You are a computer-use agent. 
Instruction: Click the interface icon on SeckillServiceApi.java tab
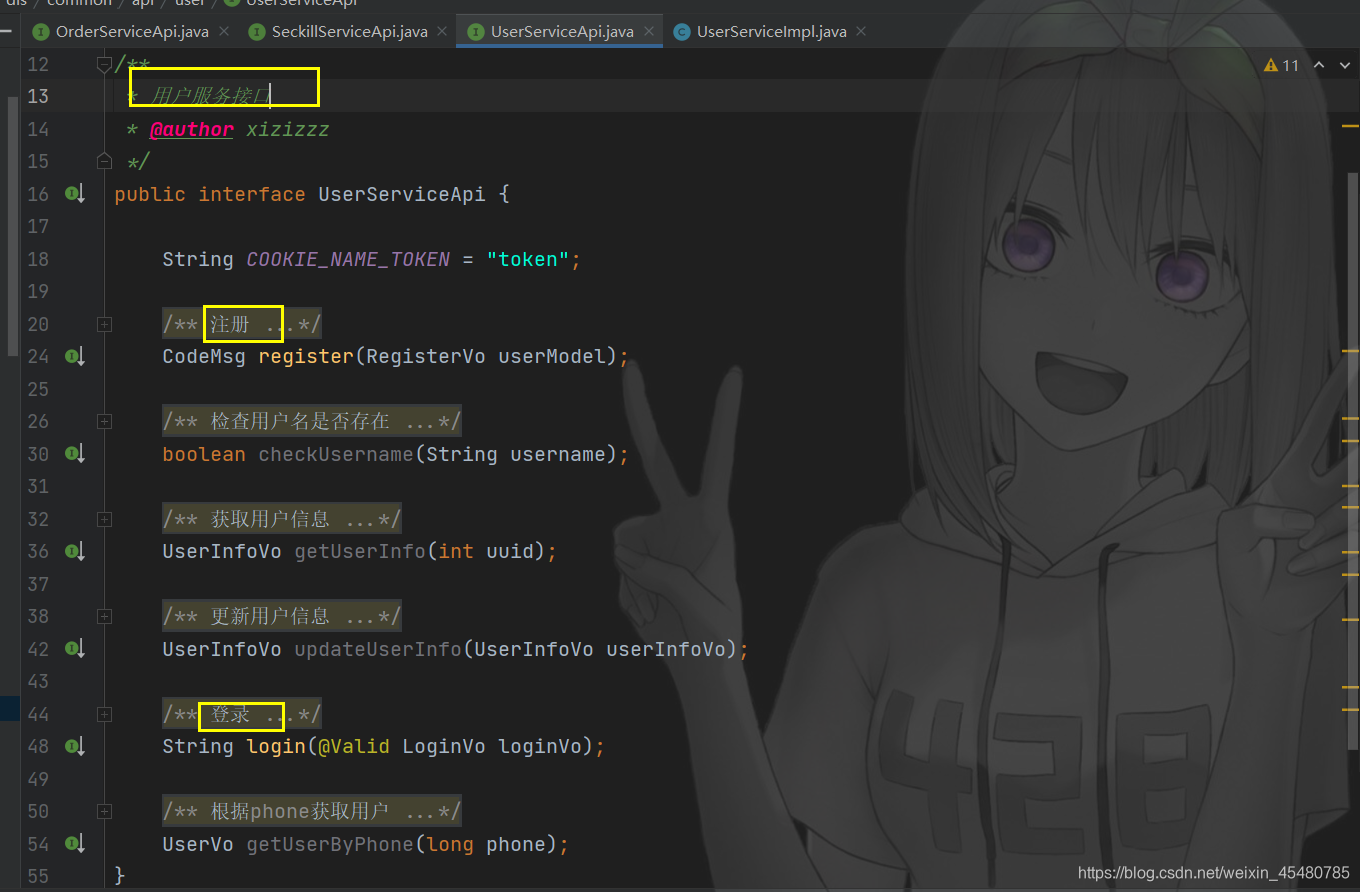[x=257, y=32]
